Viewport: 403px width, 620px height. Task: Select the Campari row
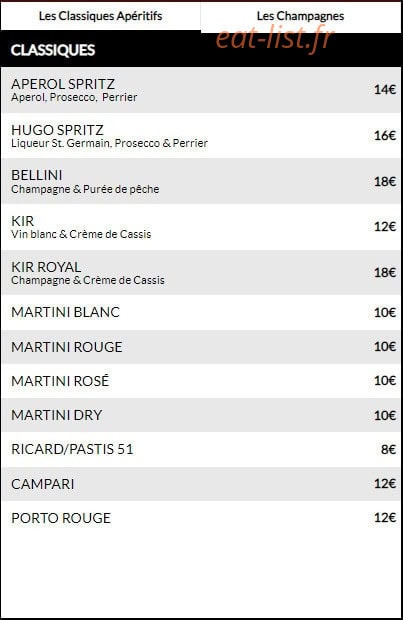coord(201,484)
